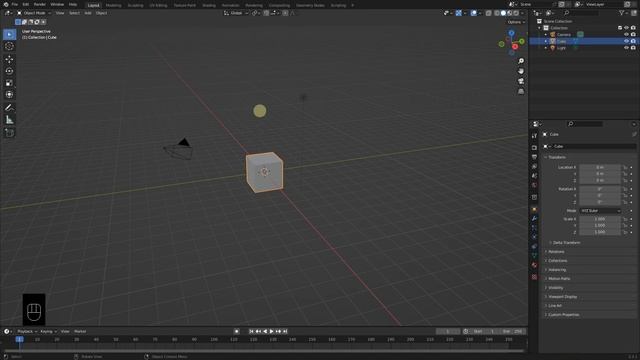Click the outliner search field

click(581, 13)
